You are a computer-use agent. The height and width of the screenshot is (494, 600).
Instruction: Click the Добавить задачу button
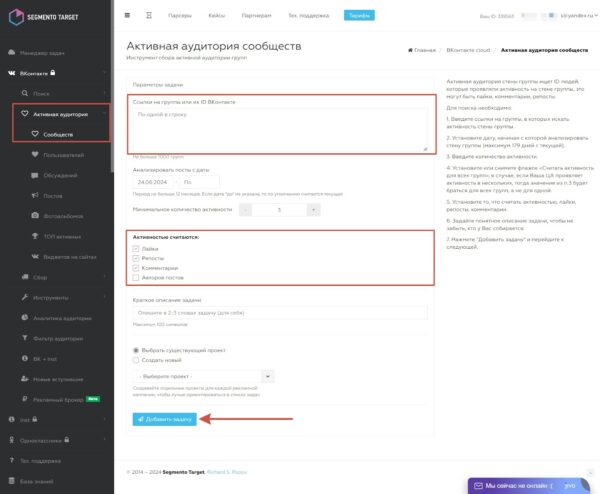coord(165,419)
